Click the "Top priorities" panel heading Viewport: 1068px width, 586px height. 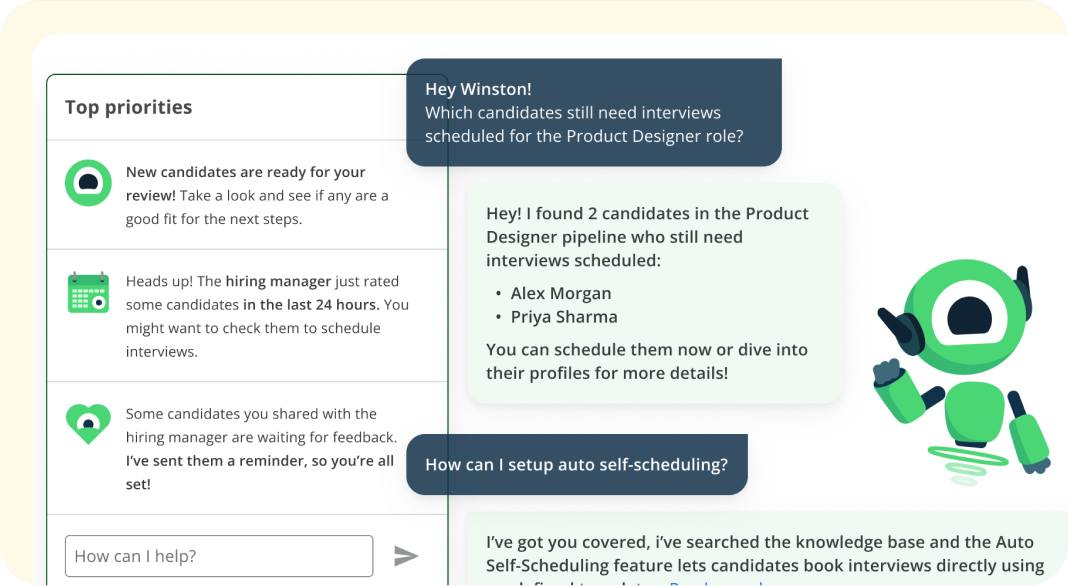[128, 107]
